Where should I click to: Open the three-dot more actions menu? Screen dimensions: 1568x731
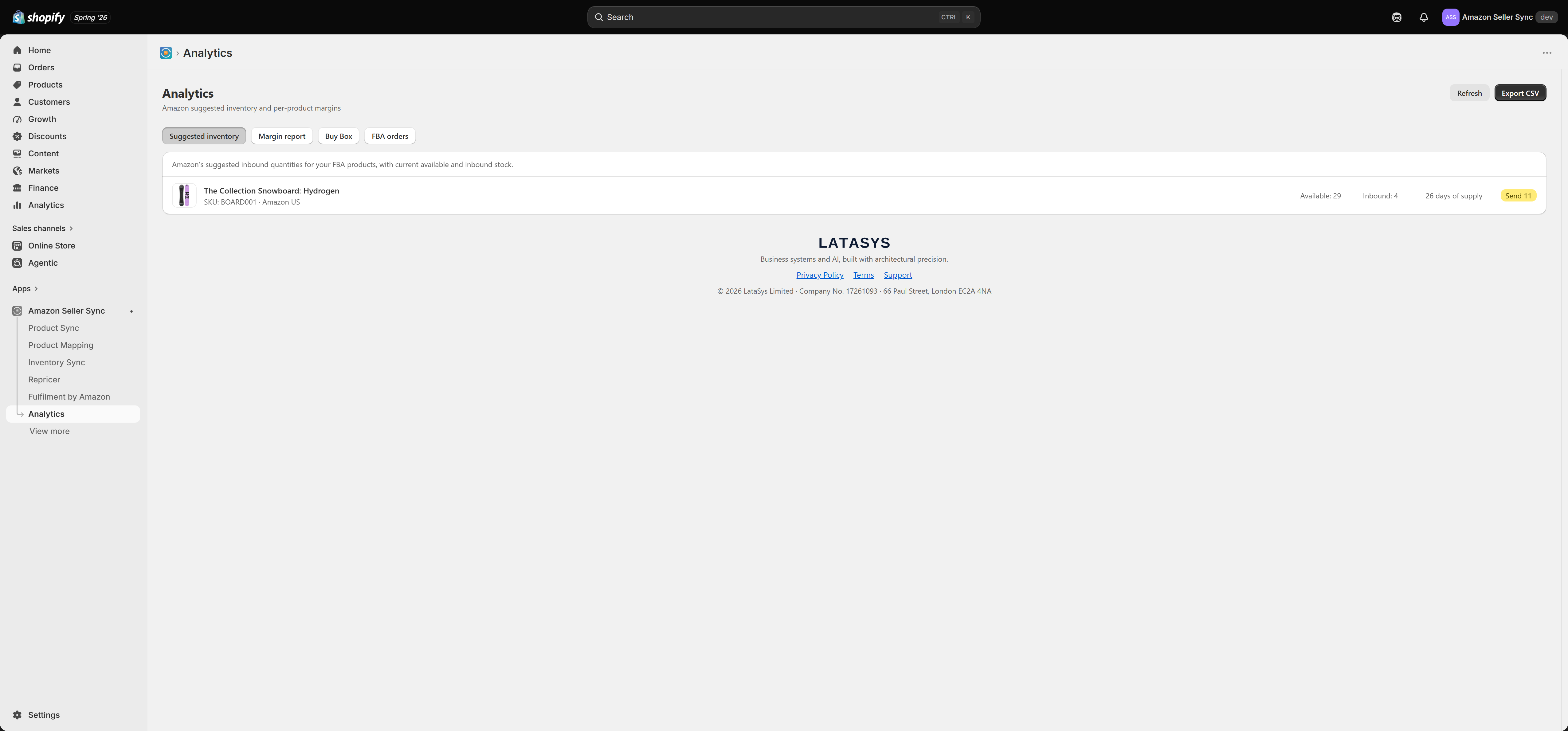(x=1547, y=53)
